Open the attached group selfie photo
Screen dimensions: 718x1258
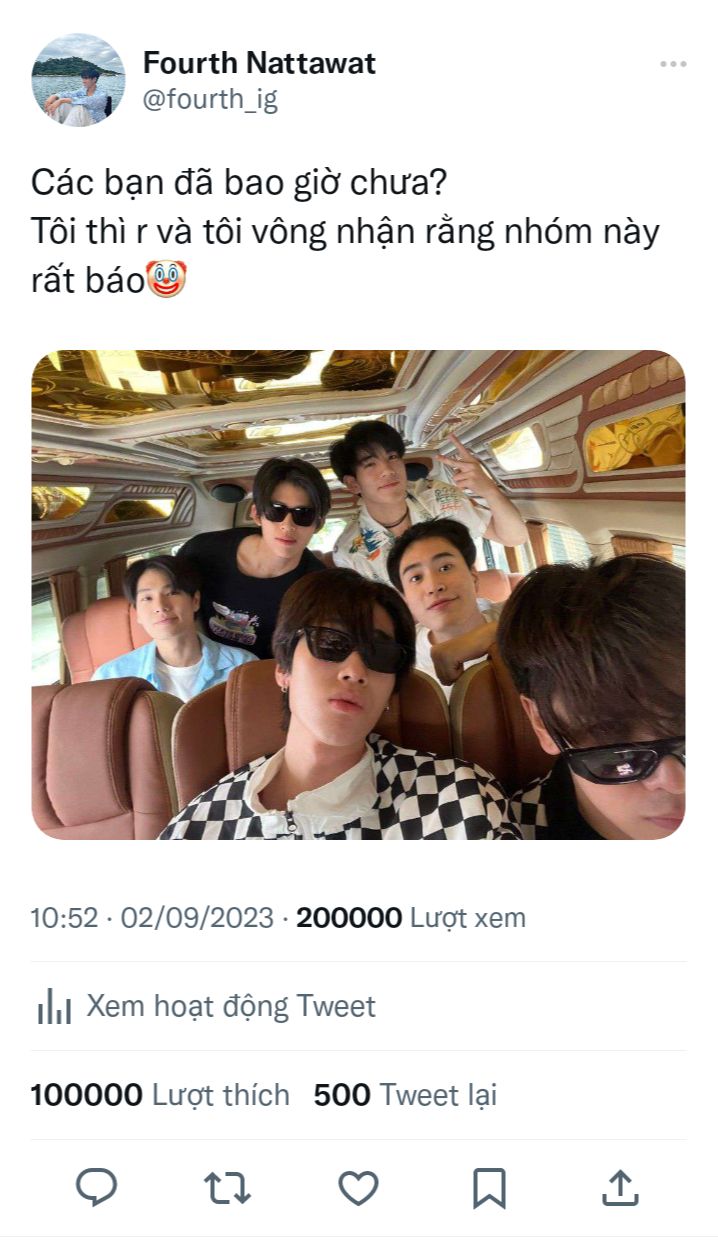[x=358, y=595]
